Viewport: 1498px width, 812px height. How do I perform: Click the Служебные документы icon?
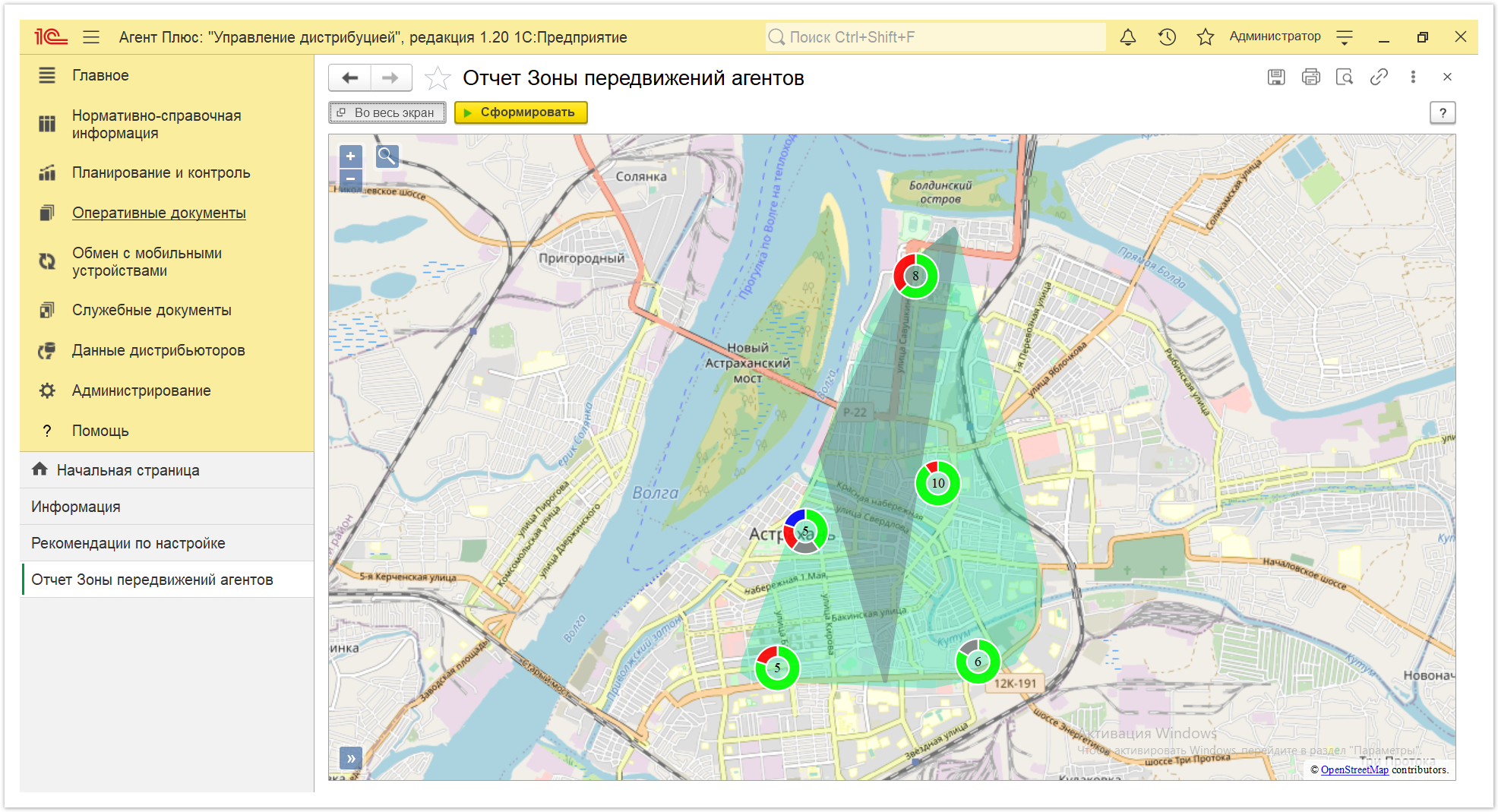47,310
